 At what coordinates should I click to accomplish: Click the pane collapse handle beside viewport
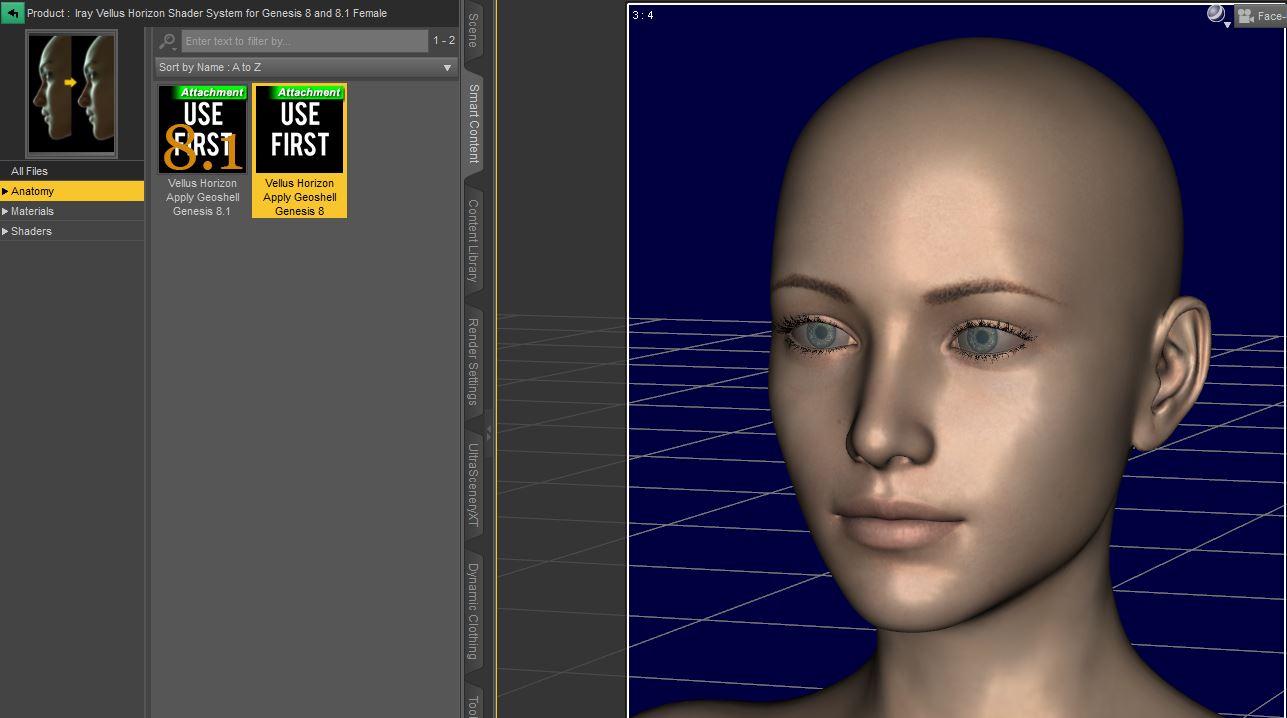tap(489, 431)
